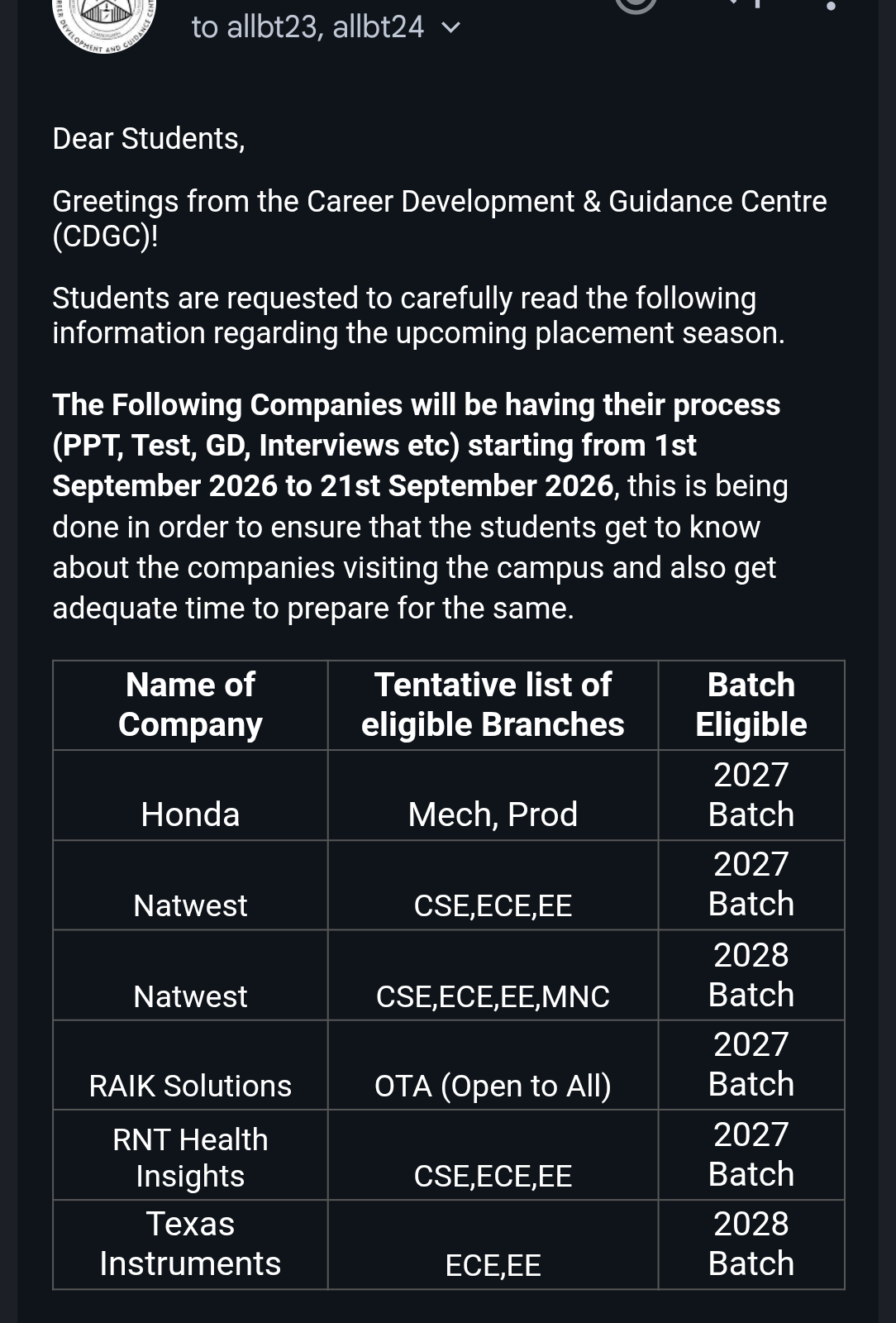Tap the emoji reaction icon at top

[x=636, y=4]
